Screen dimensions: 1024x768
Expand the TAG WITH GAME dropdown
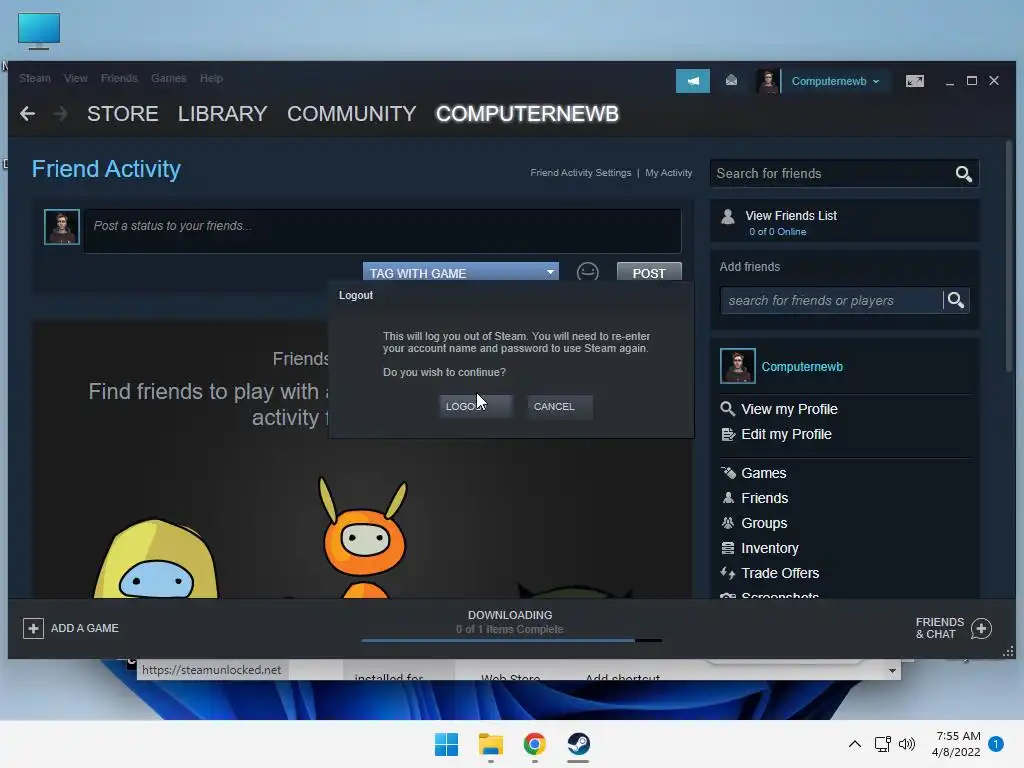coord(460,272)
